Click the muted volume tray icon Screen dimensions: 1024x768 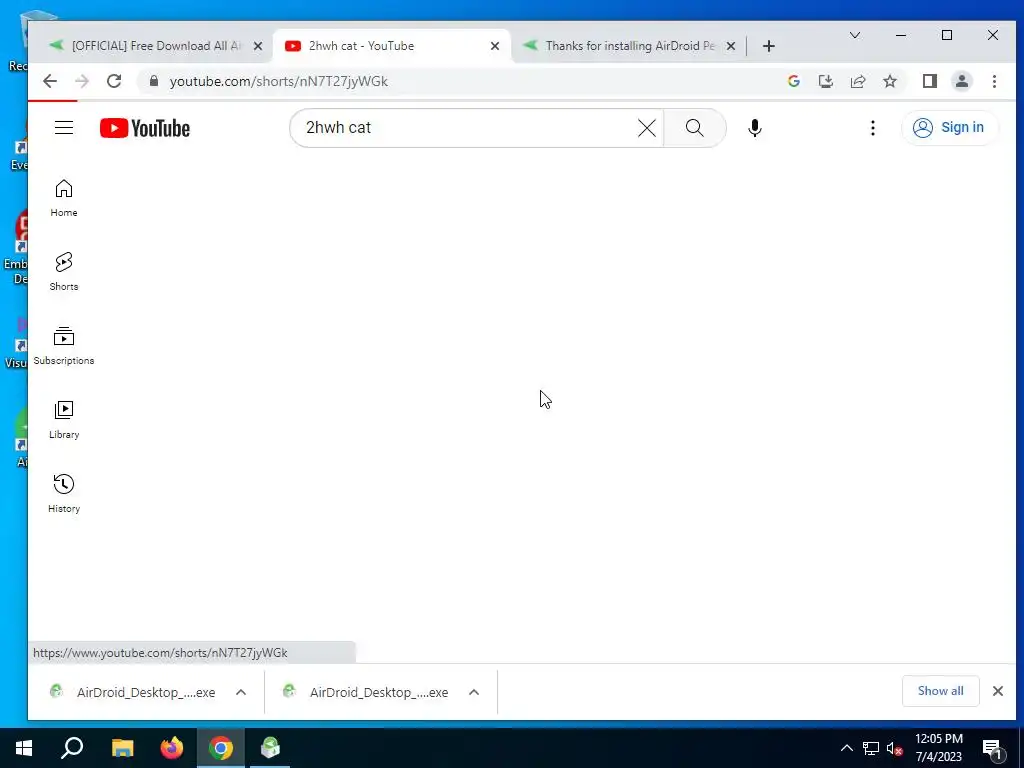[895, 748]
